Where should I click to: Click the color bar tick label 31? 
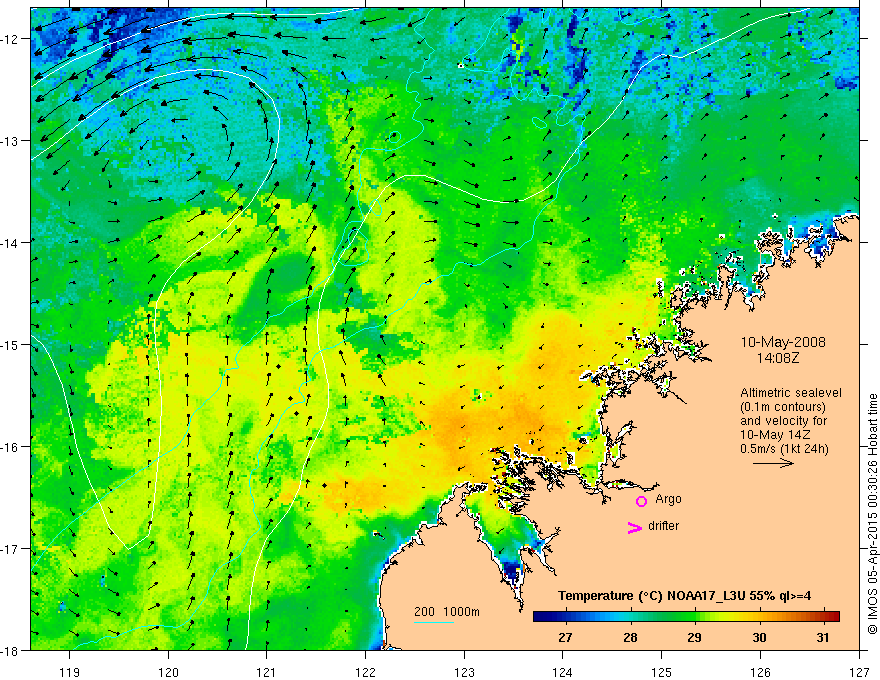(x=823, y=637)
